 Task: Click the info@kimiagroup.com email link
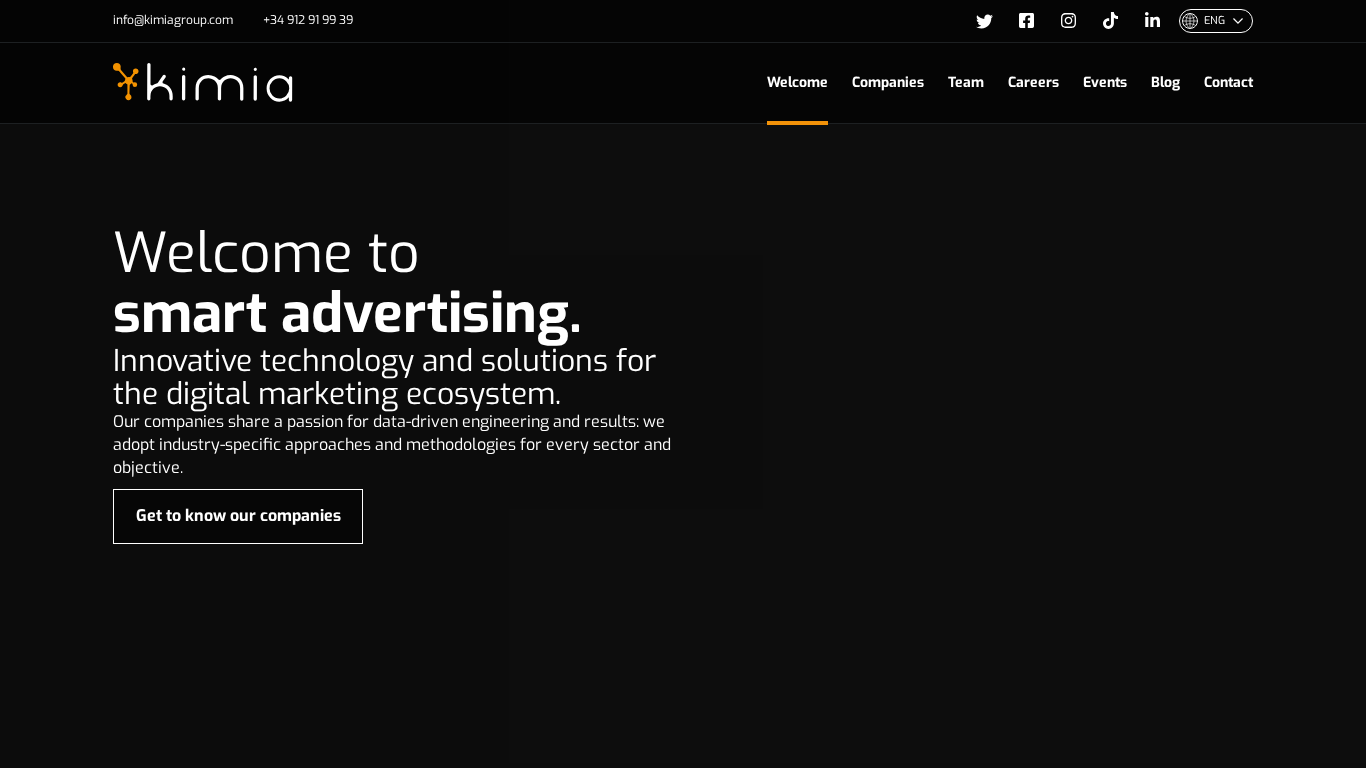173,20
